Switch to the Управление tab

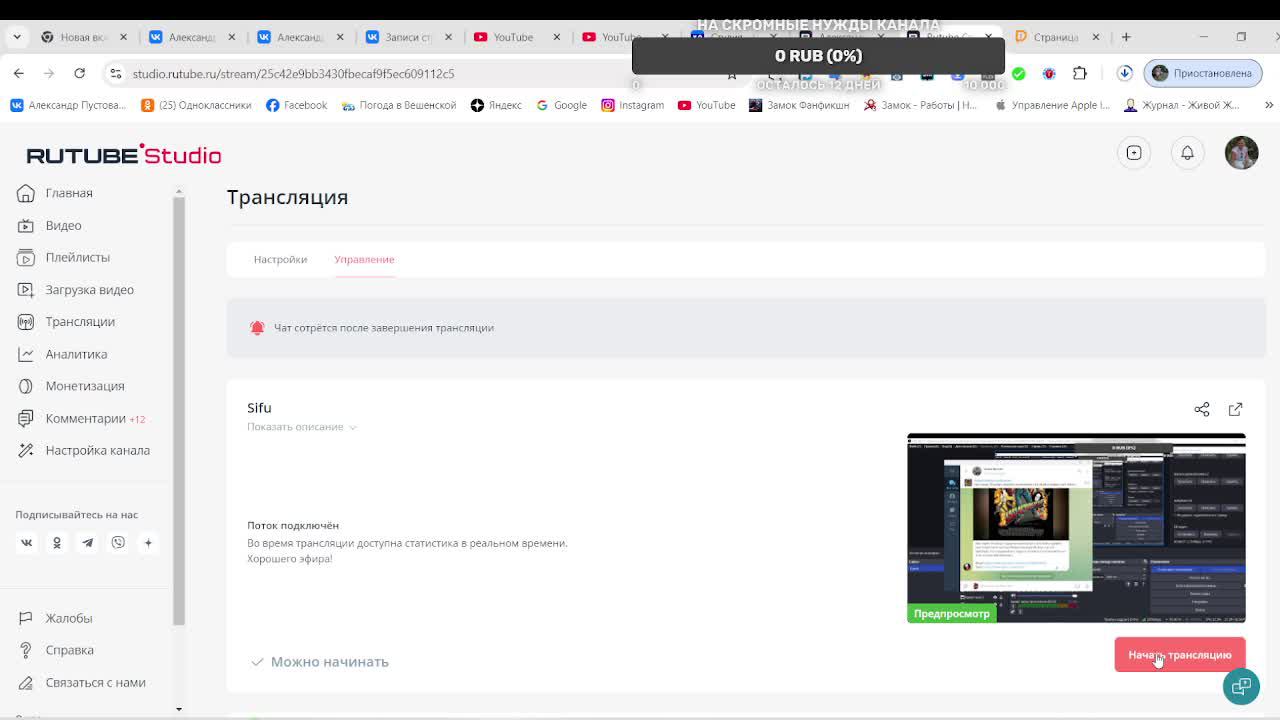364,259
